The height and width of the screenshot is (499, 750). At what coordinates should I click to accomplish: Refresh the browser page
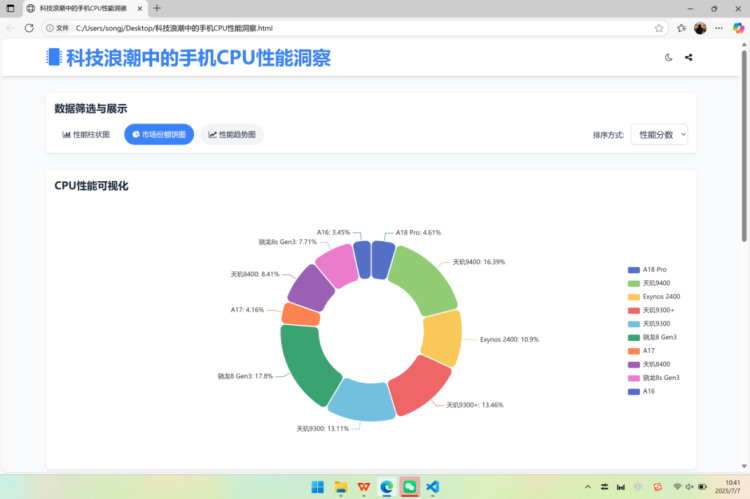tap(29, 28)
